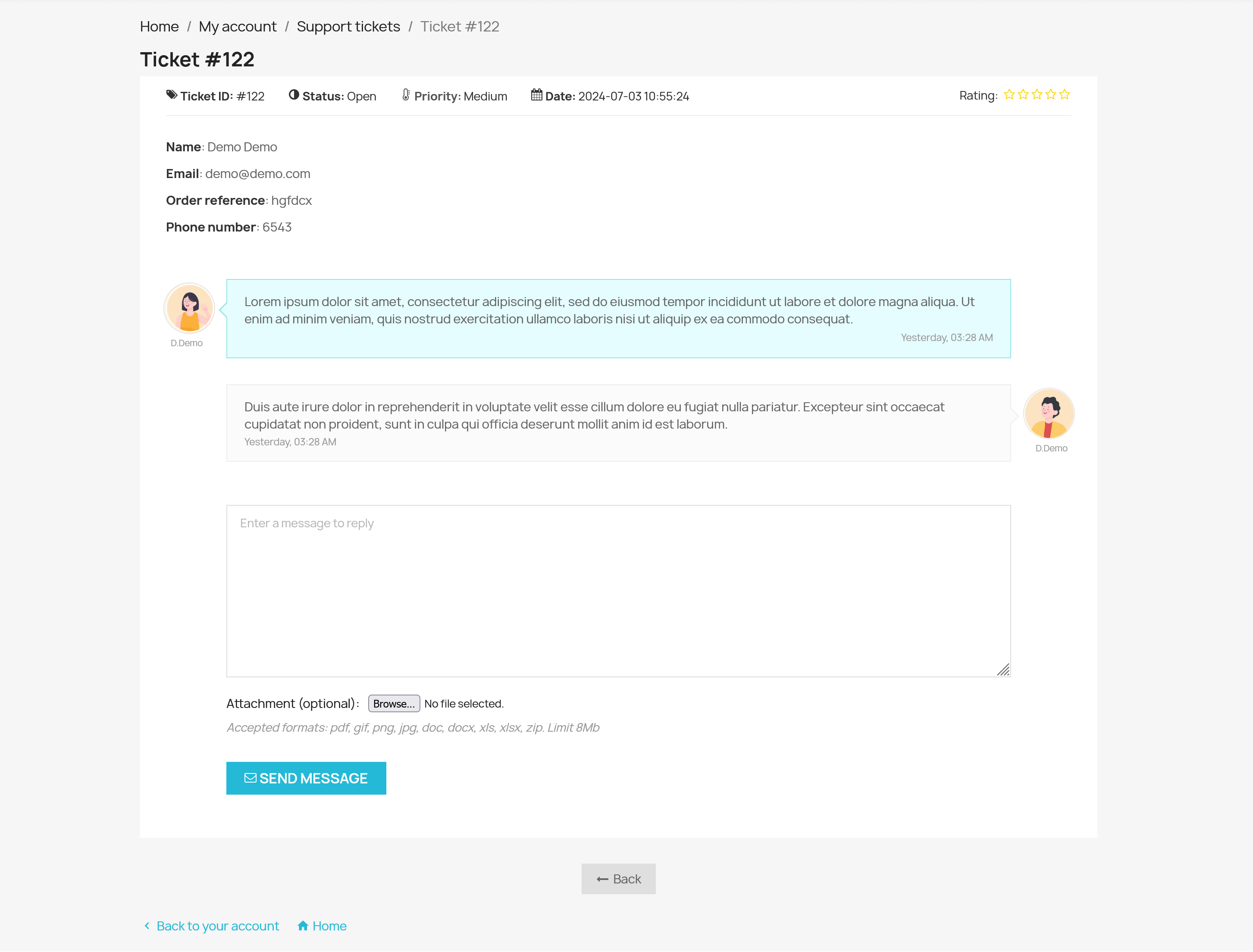Rate the ticket with the first star

point(1009,94)
